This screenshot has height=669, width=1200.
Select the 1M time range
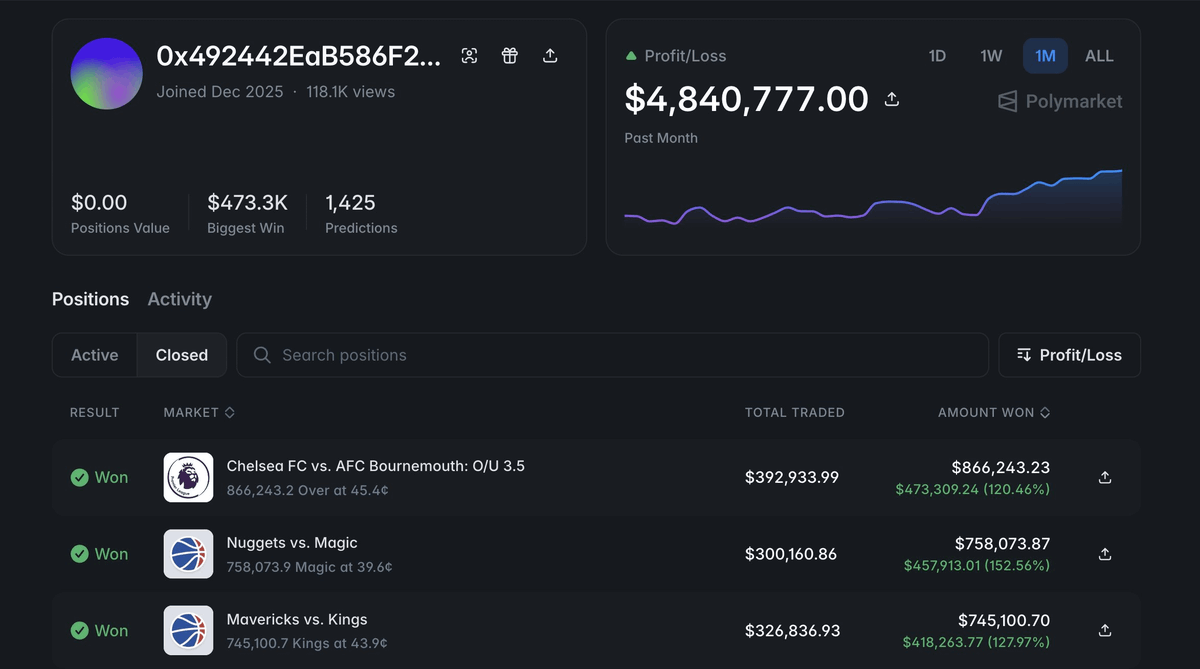coord(1045,56)
